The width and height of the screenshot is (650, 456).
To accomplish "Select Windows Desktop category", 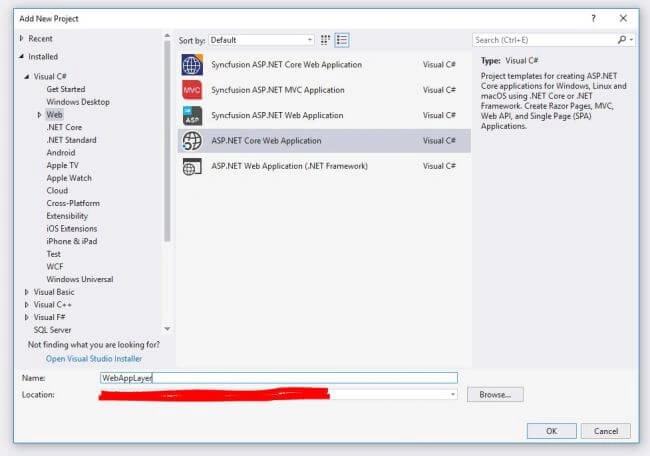I will click(78, 102).
